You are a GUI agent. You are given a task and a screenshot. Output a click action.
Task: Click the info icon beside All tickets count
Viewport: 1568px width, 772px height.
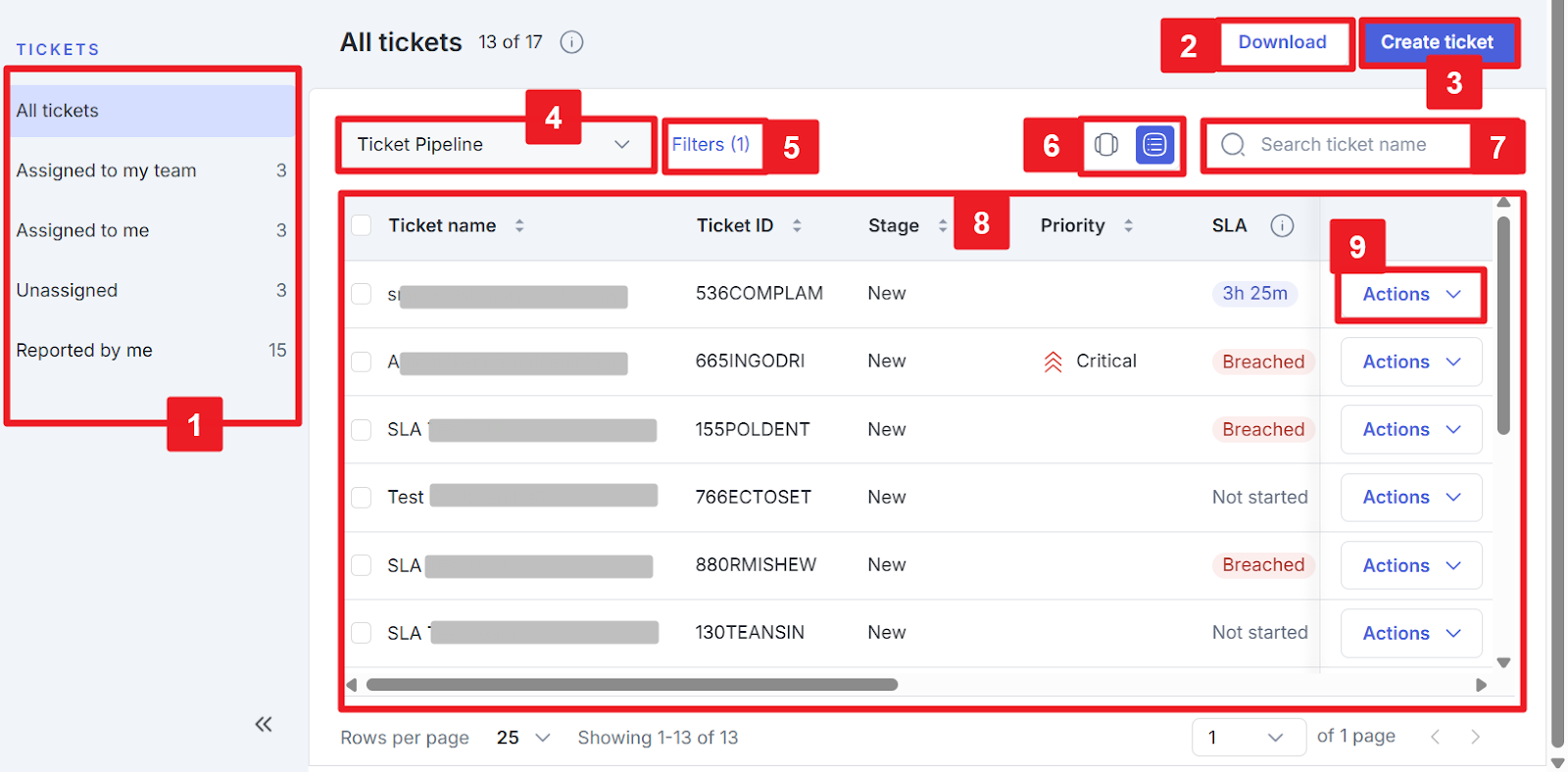(x=571, y=42)
